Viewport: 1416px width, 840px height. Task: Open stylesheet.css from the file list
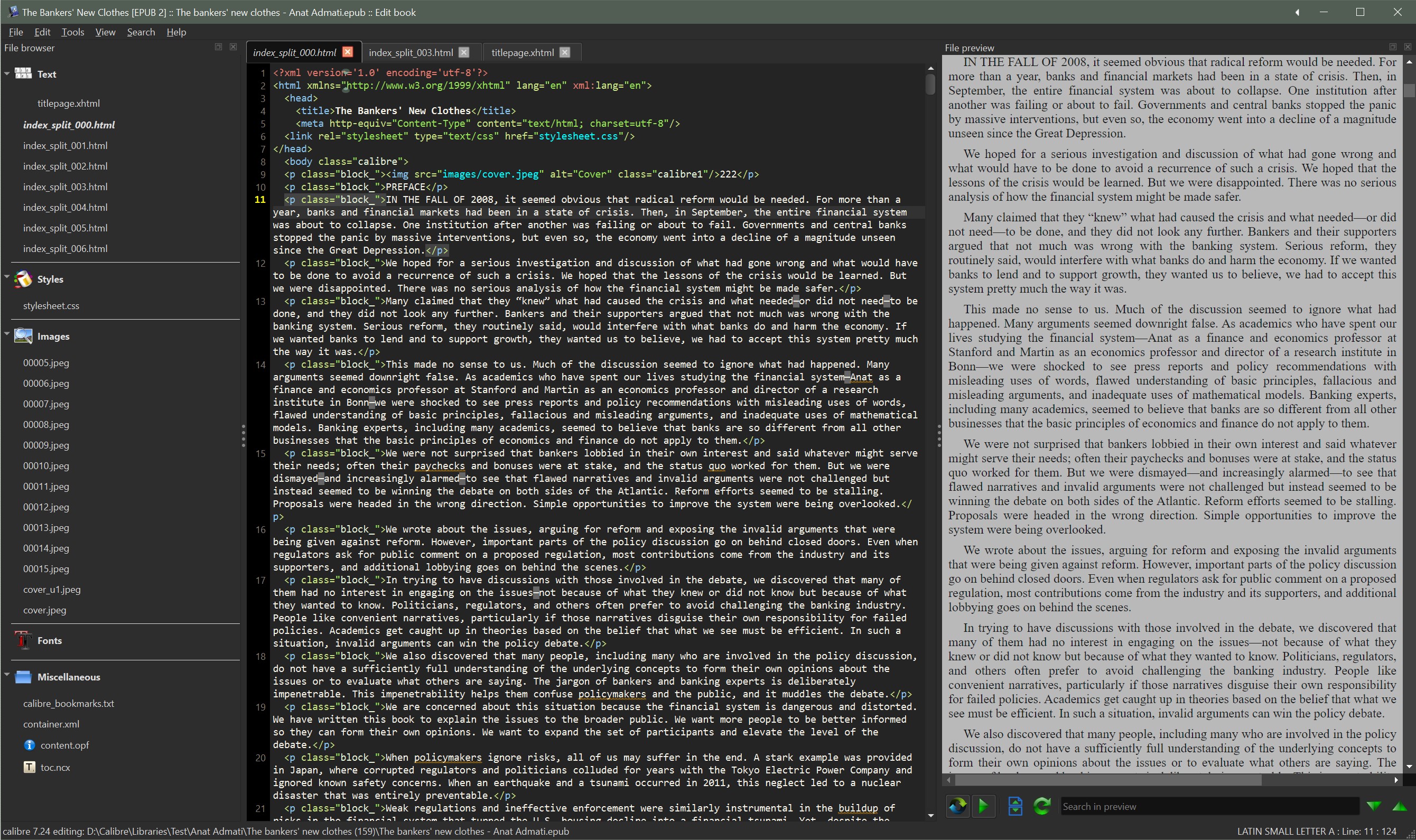pyautogui.click(x=51, y=306)
